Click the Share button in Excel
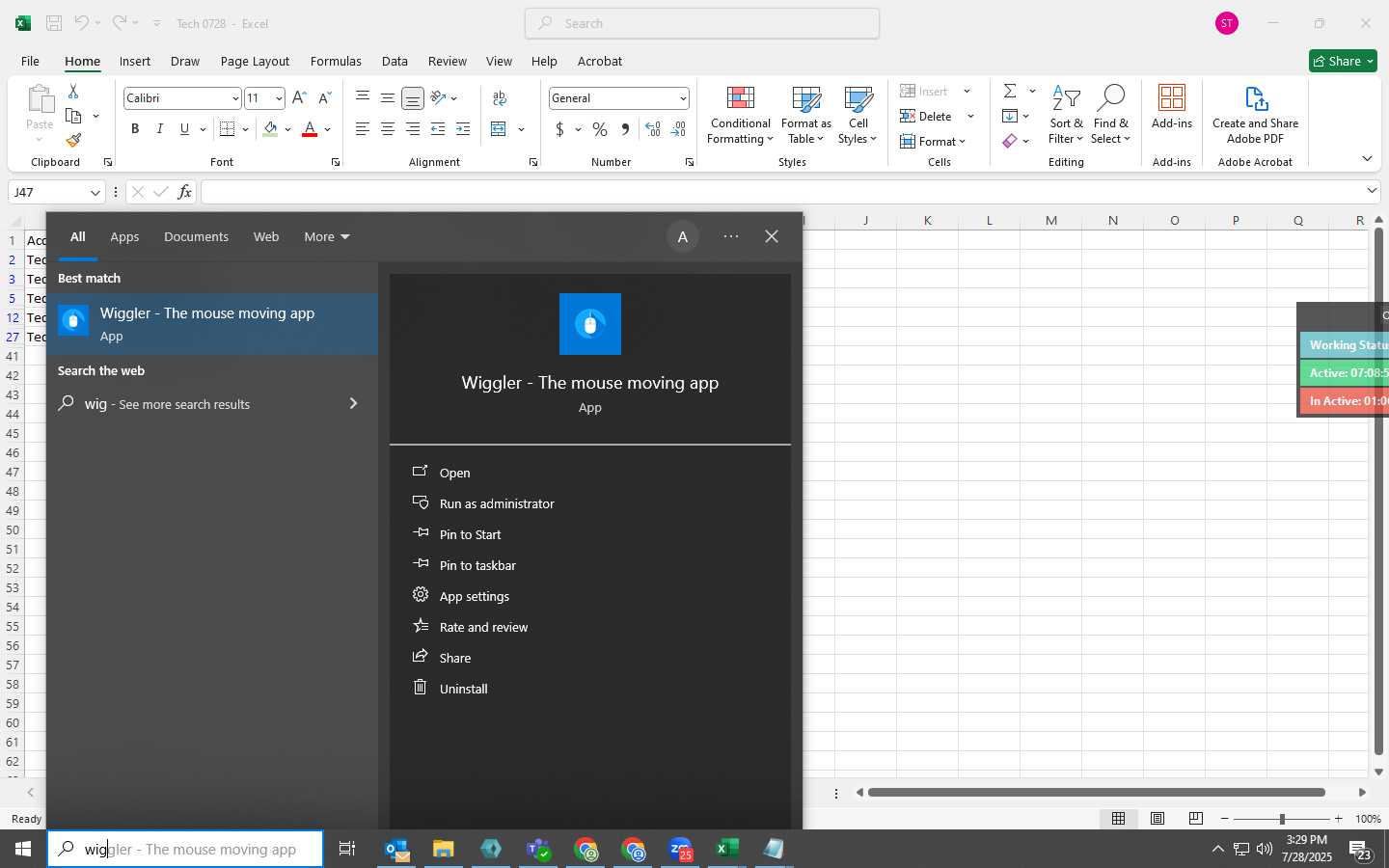 click(x=1343, y=61)
